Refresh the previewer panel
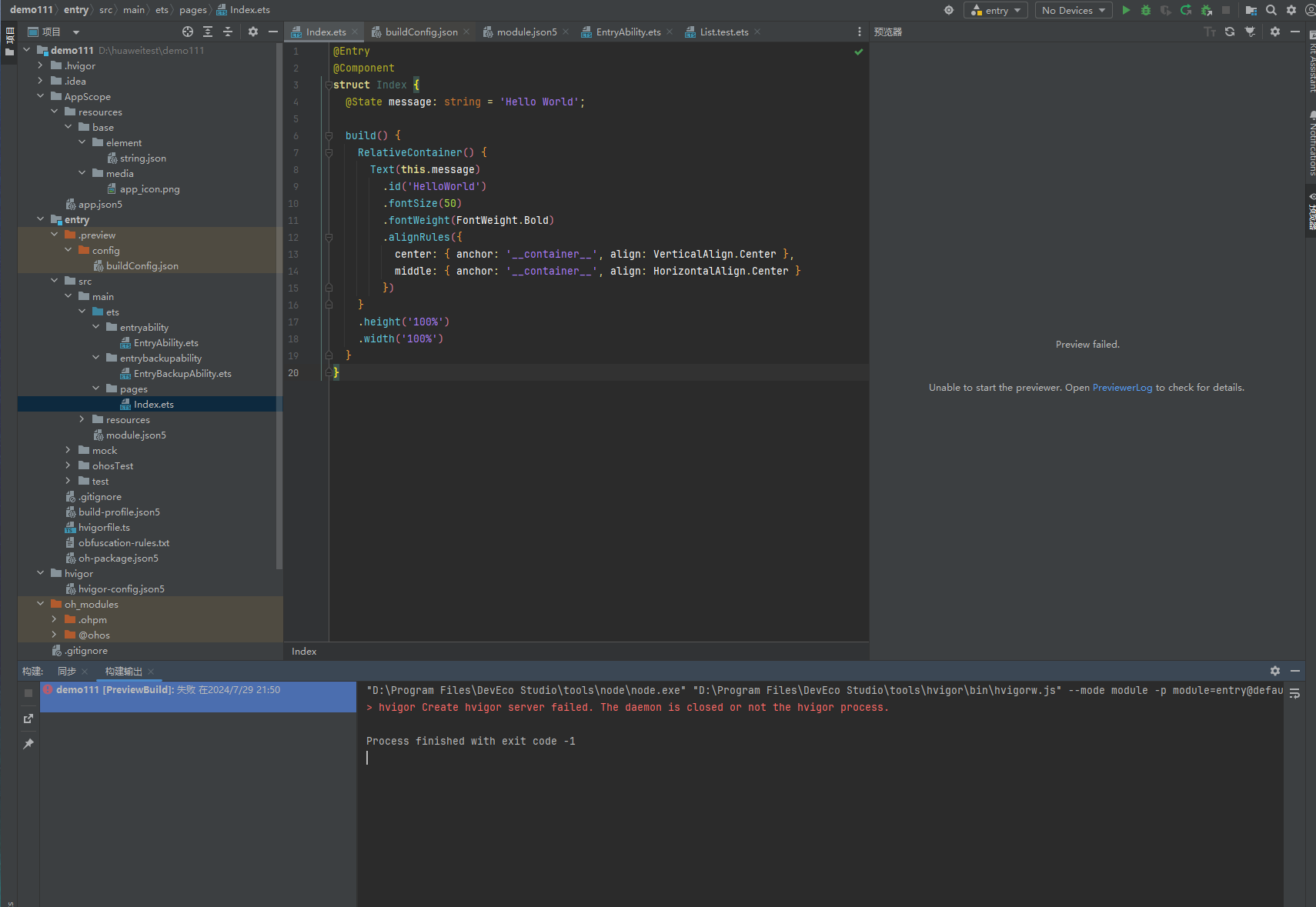The image size is (1316, 907). [1230, 32]
